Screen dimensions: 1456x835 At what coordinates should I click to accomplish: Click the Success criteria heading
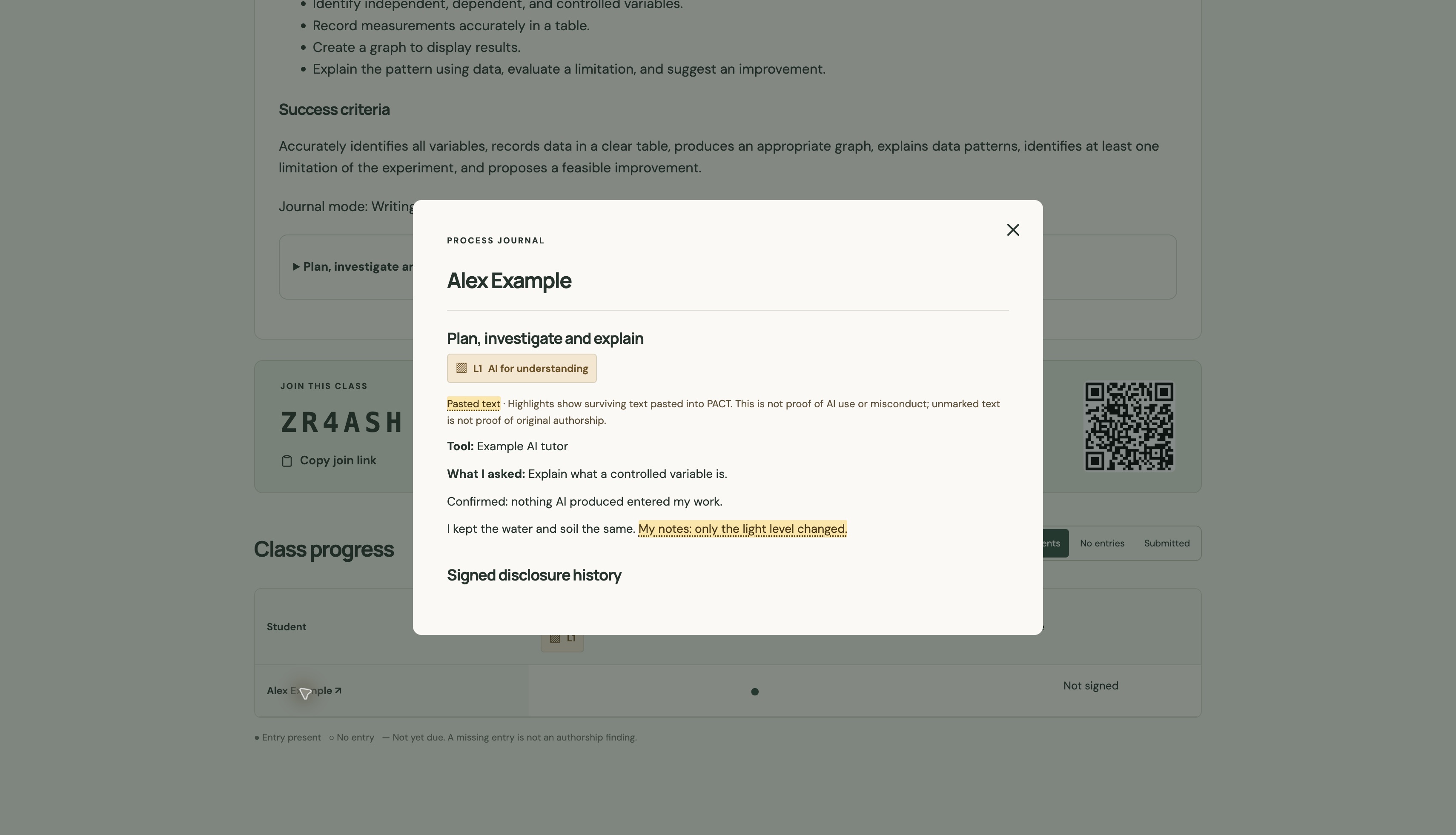coord(334,109)
